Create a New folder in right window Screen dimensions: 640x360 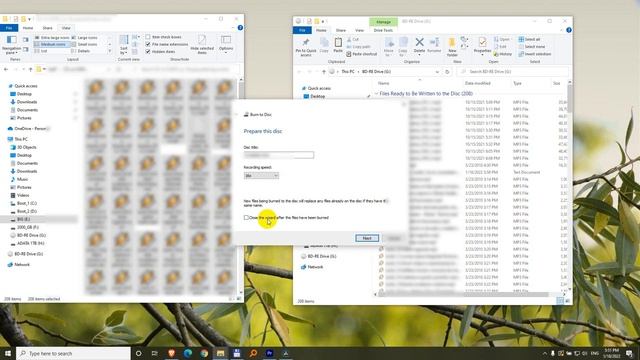click(x=452, y=47)
